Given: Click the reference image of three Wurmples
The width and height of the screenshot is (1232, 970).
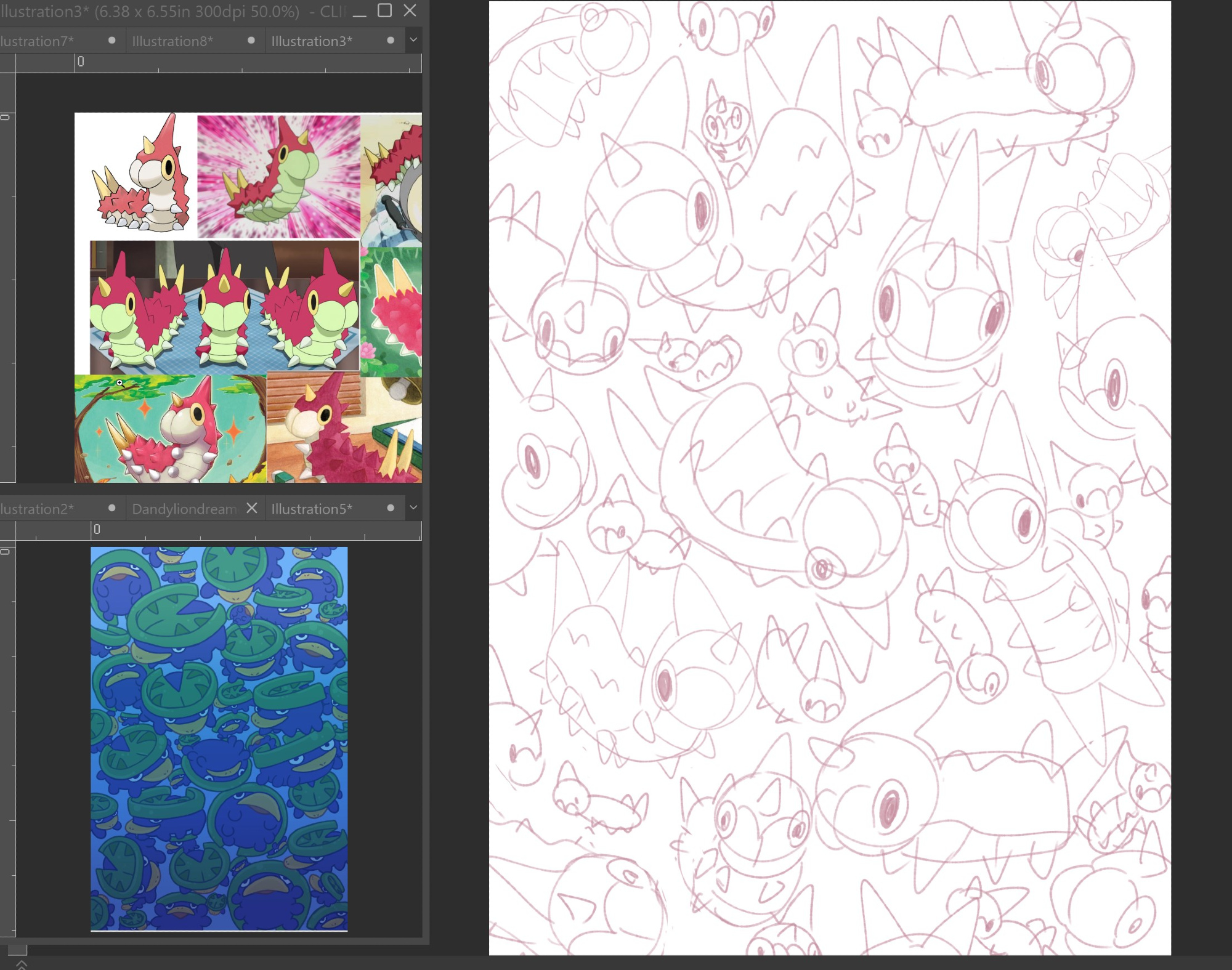Looking at the screenshot, I should tap(224, 307).
